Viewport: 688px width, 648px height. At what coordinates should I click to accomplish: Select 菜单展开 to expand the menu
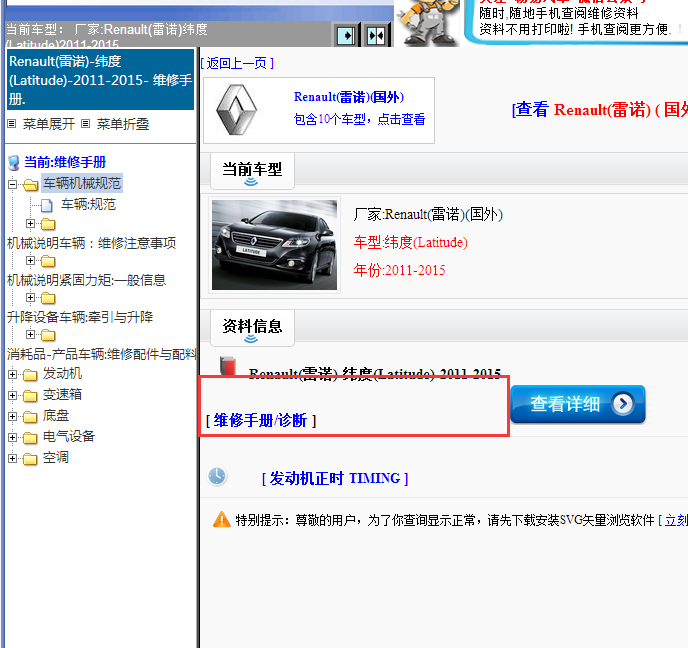coord(49,124)
